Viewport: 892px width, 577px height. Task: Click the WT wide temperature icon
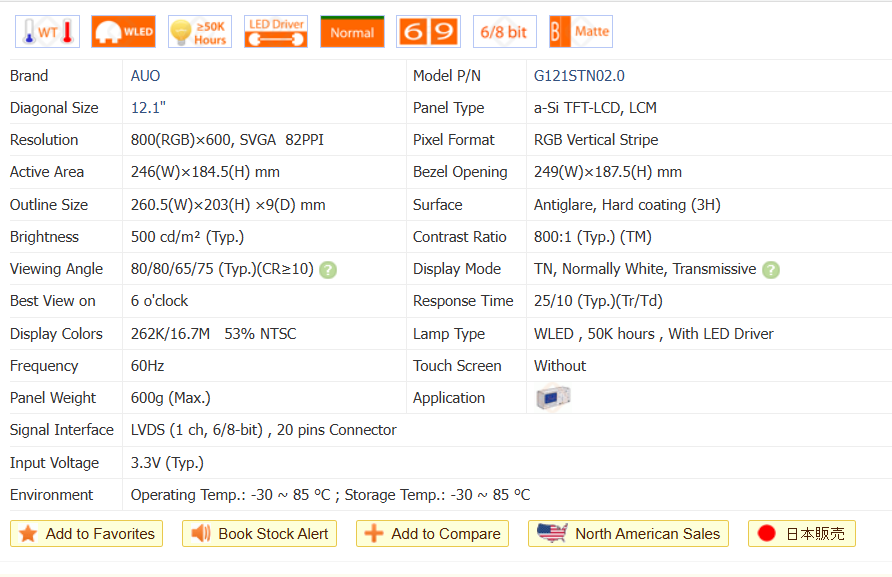point(48,32)
